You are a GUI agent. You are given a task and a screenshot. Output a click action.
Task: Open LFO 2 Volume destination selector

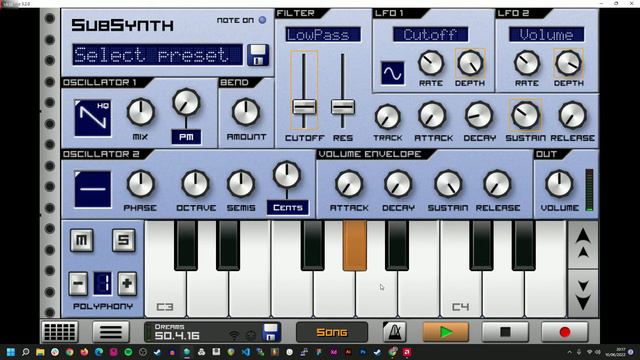point(546,35)
